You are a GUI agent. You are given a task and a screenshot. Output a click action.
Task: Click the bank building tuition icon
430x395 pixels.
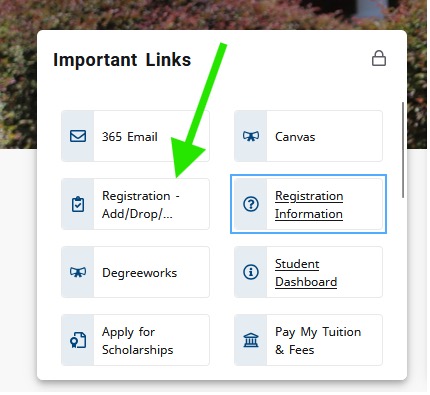[x=251, y=340]
